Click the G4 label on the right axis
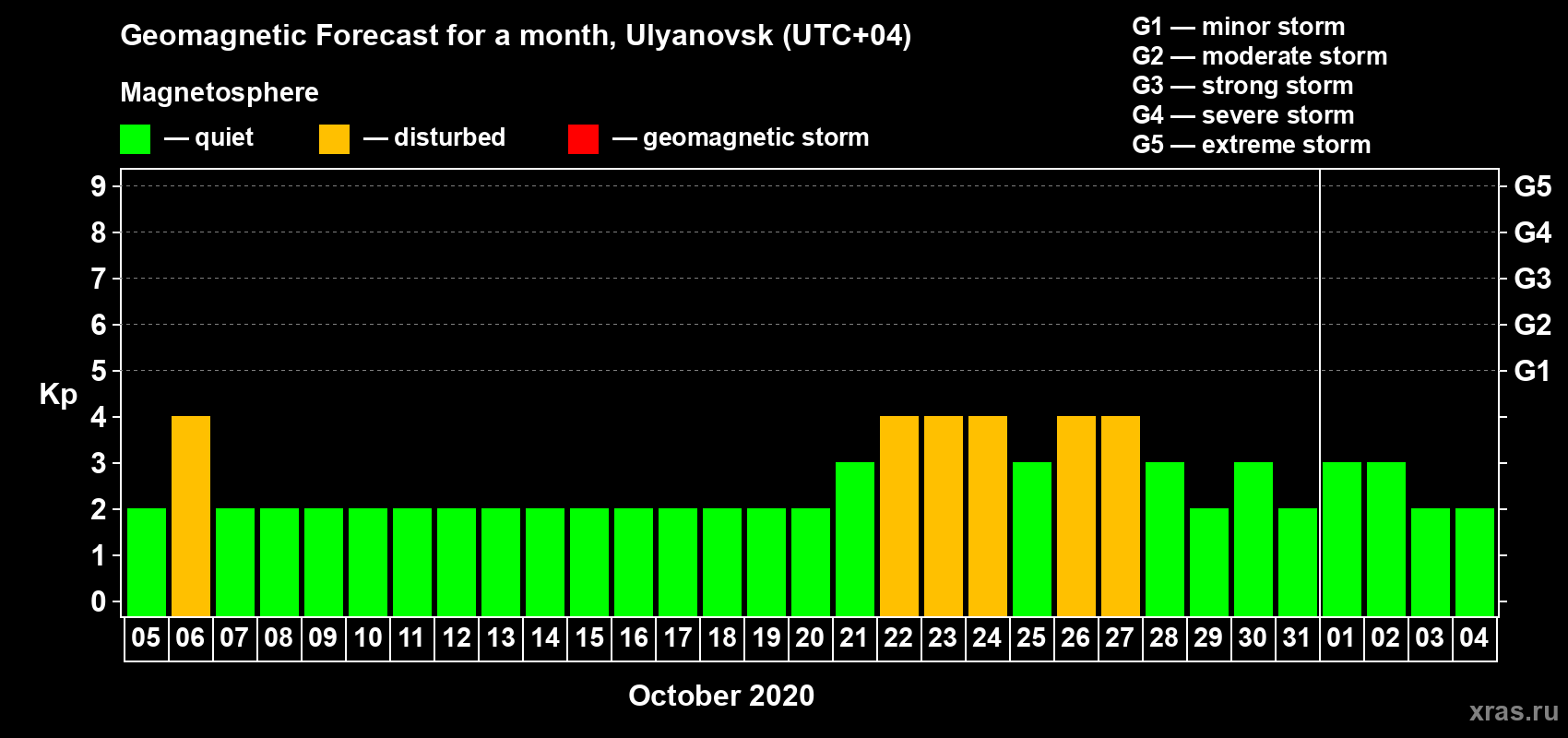 coord(1533,232)
